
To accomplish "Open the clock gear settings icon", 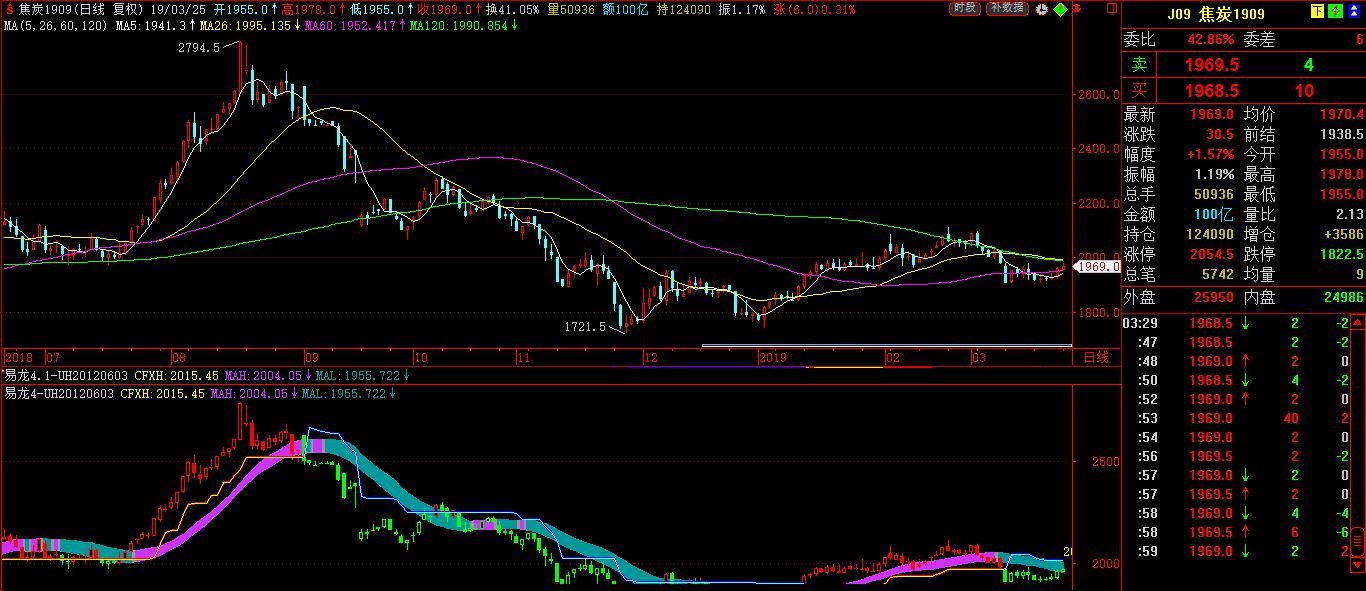I will coord(1043,9).
